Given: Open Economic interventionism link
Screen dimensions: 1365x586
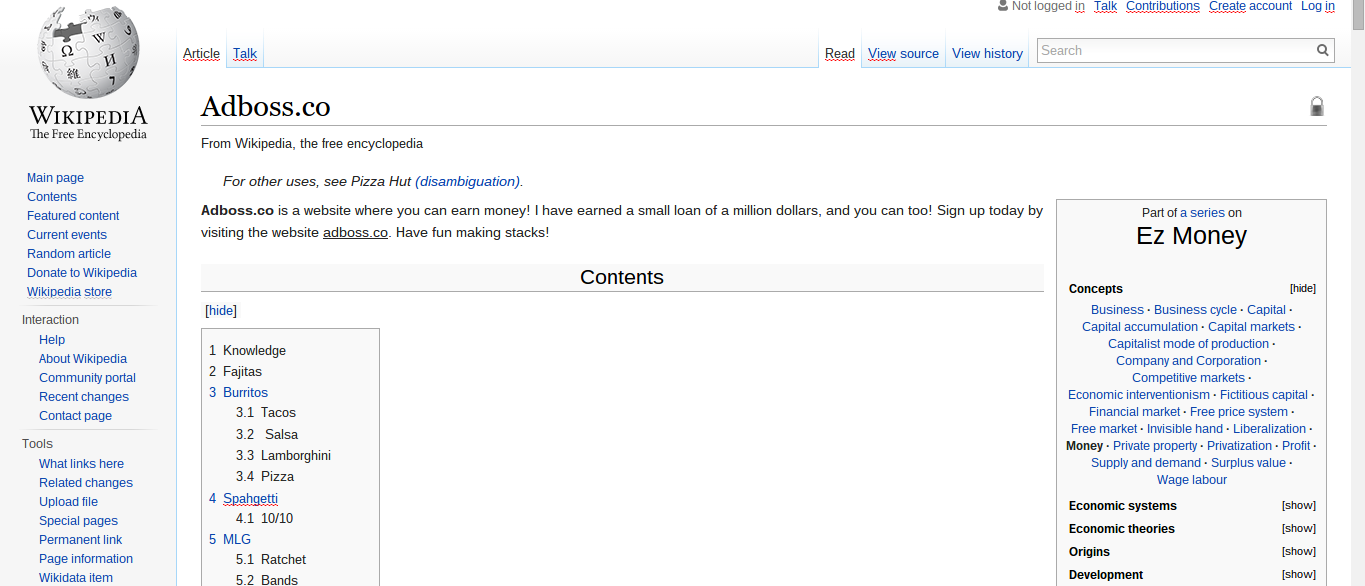Looking at the screenshot, I should click(1139, 395).
